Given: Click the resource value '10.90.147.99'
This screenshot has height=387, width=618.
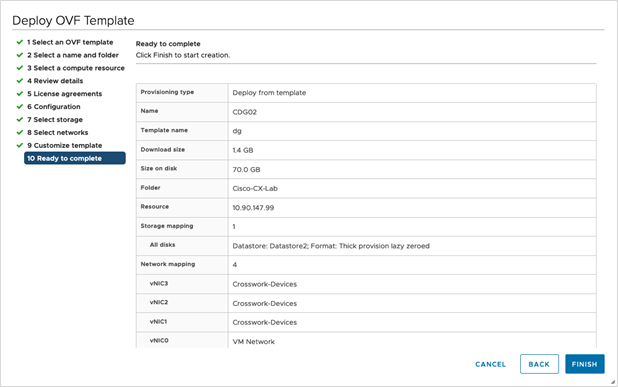Looking at the screenshot, I should point(253,208).
